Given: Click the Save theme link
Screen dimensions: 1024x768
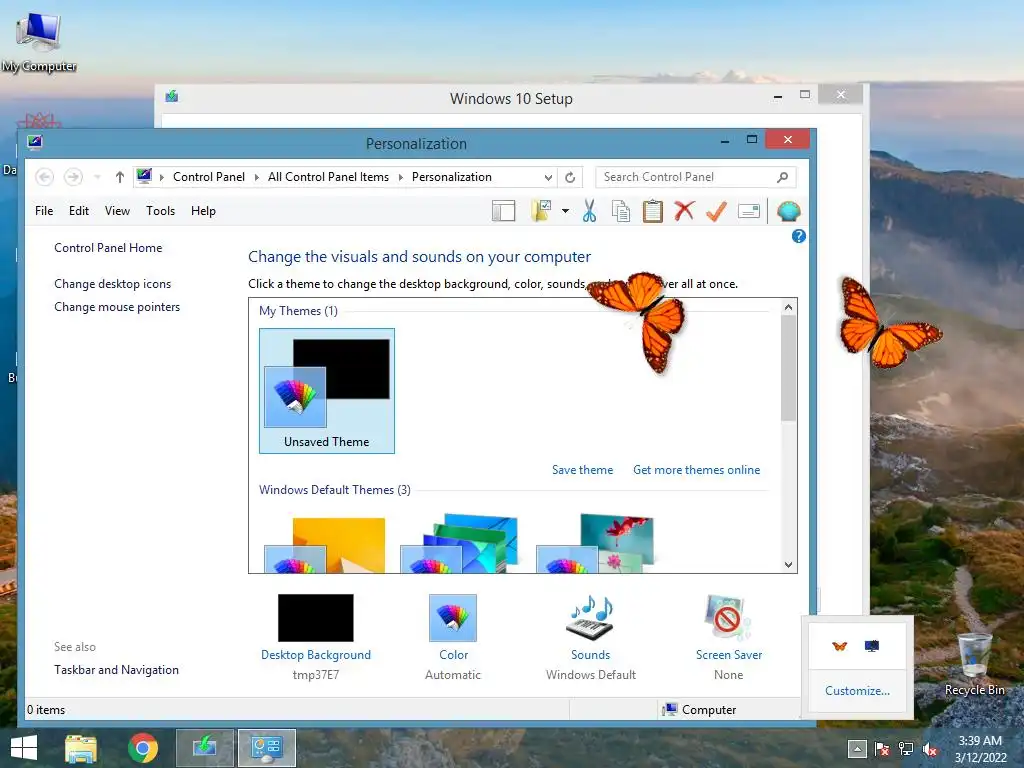Looking at the screenshot, I should pyautogui.click(x=583, y=470).
